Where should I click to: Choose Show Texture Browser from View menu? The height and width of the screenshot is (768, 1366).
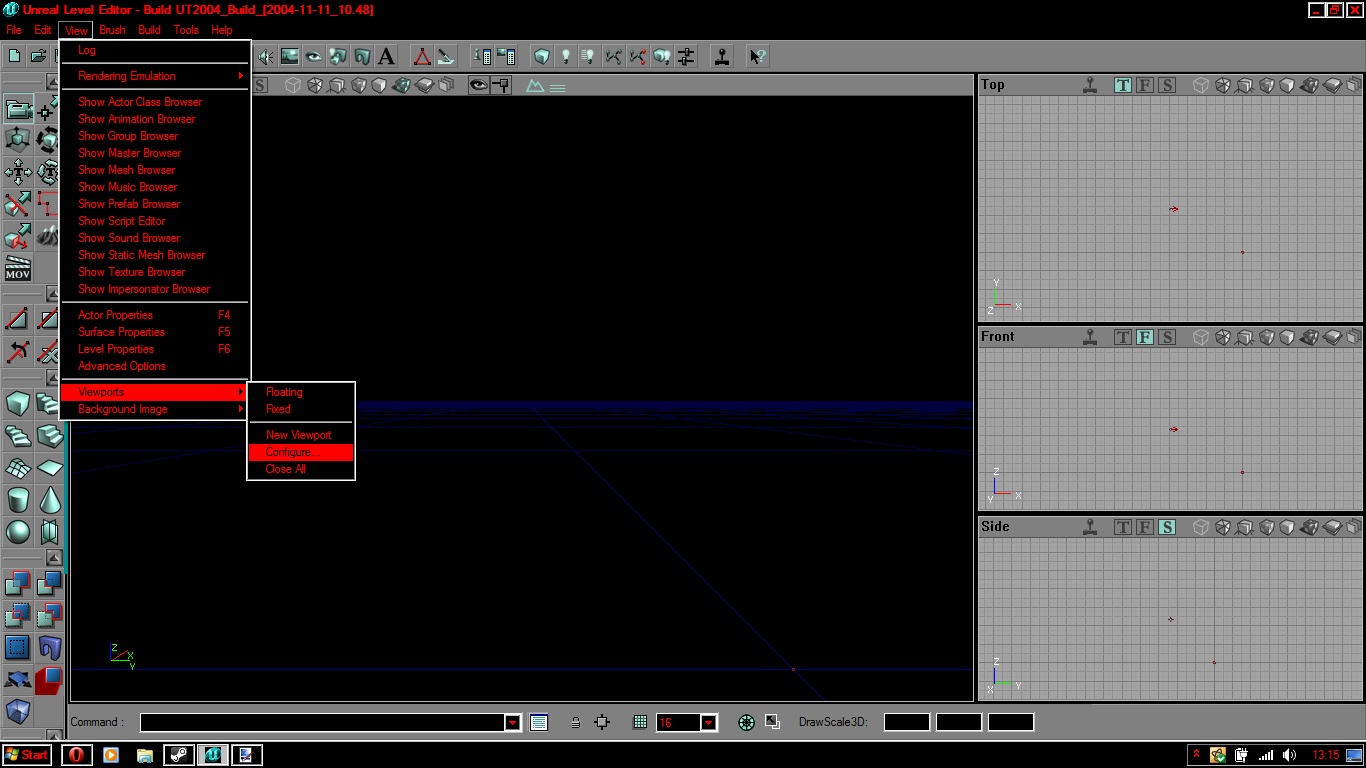tap(155, 272)
